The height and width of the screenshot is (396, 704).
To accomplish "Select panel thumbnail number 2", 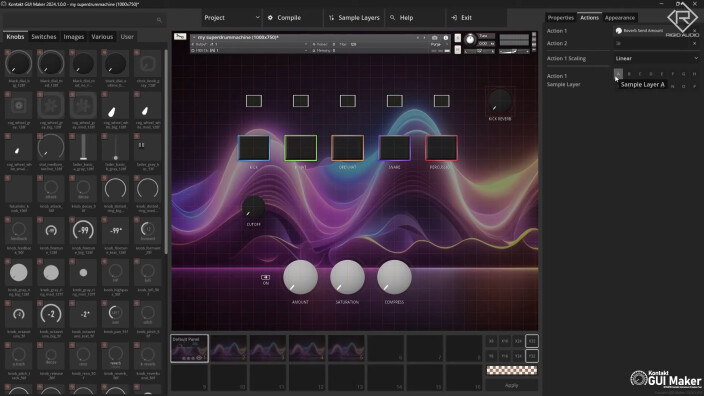I will click(x=229, y=348).
